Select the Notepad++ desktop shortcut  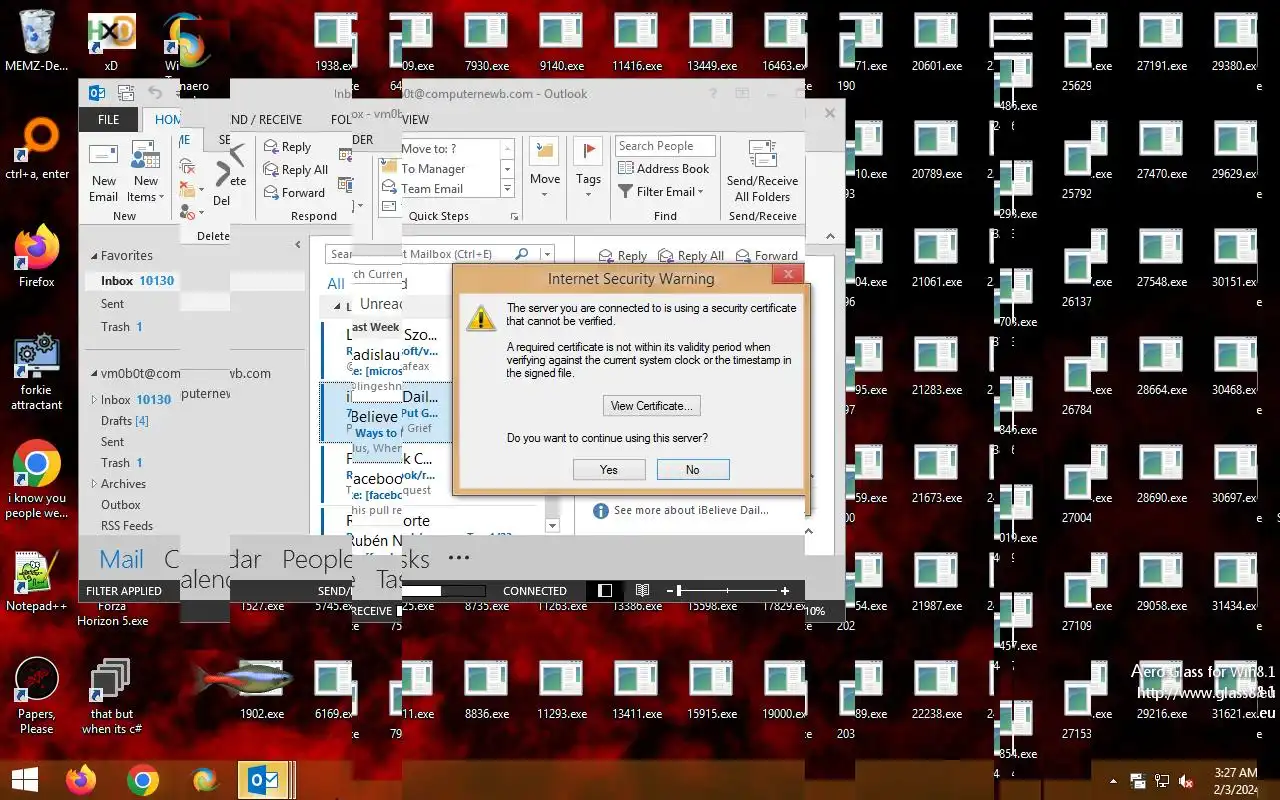[37, 581]
